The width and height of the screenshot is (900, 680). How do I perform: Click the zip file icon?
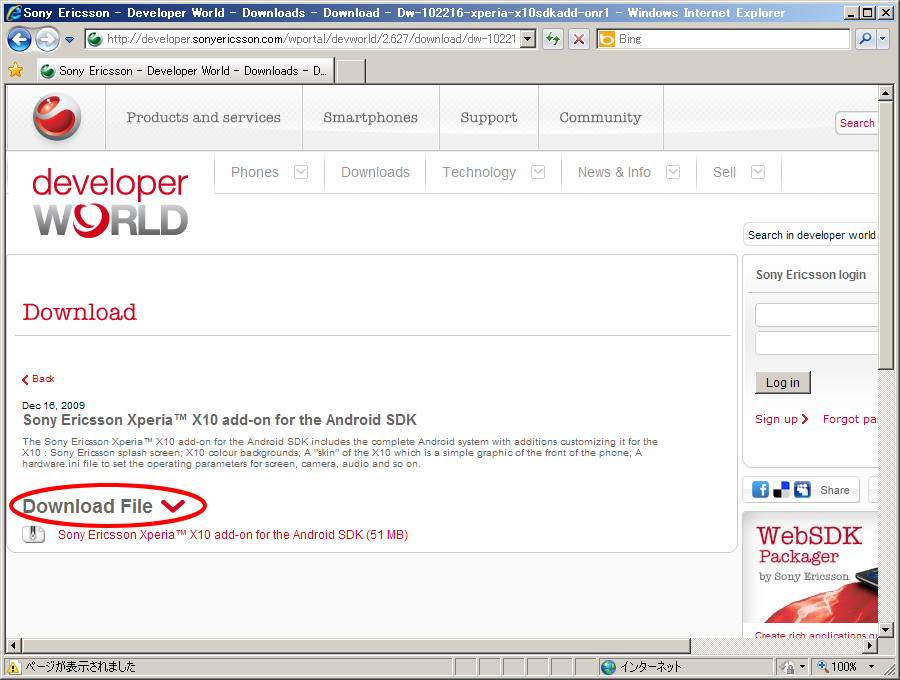pyautogui.click(x=33, y=534)
